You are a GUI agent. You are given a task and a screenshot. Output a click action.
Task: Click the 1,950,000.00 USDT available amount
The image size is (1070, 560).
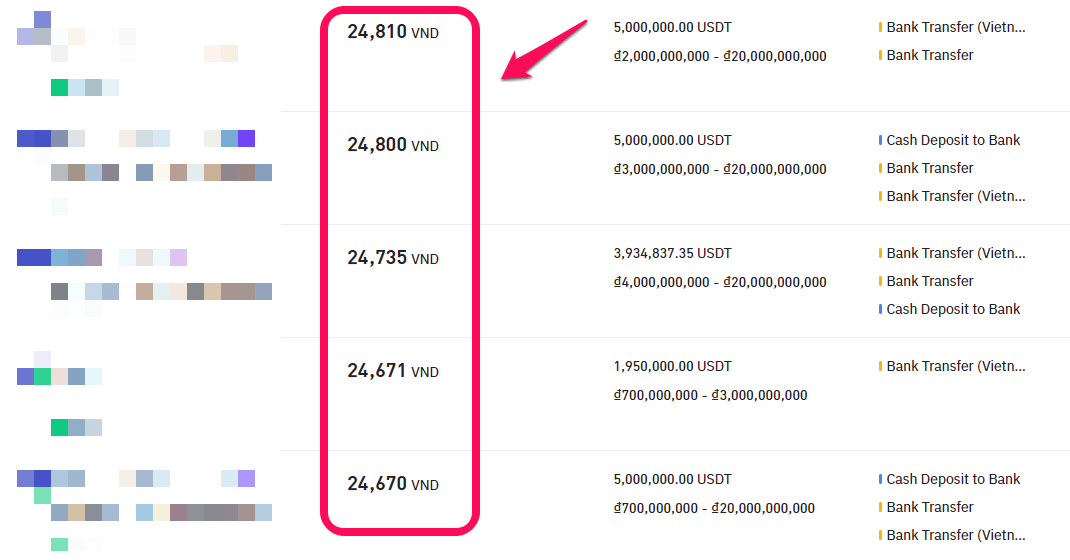672,366
